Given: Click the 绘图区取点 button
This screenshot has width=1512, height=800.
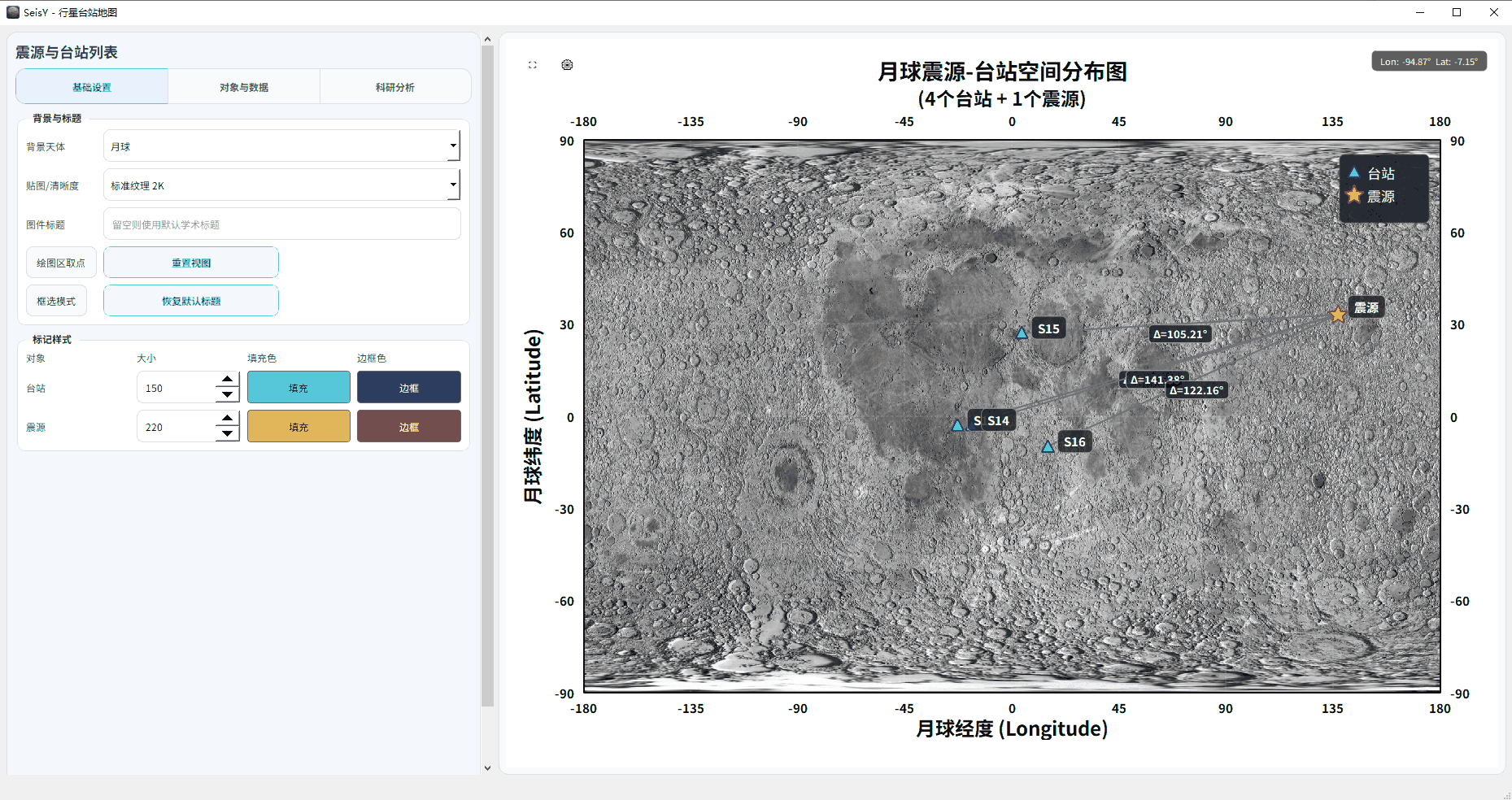Looking at the screenshot, I should pyautogui.click(x=61, y=263).
